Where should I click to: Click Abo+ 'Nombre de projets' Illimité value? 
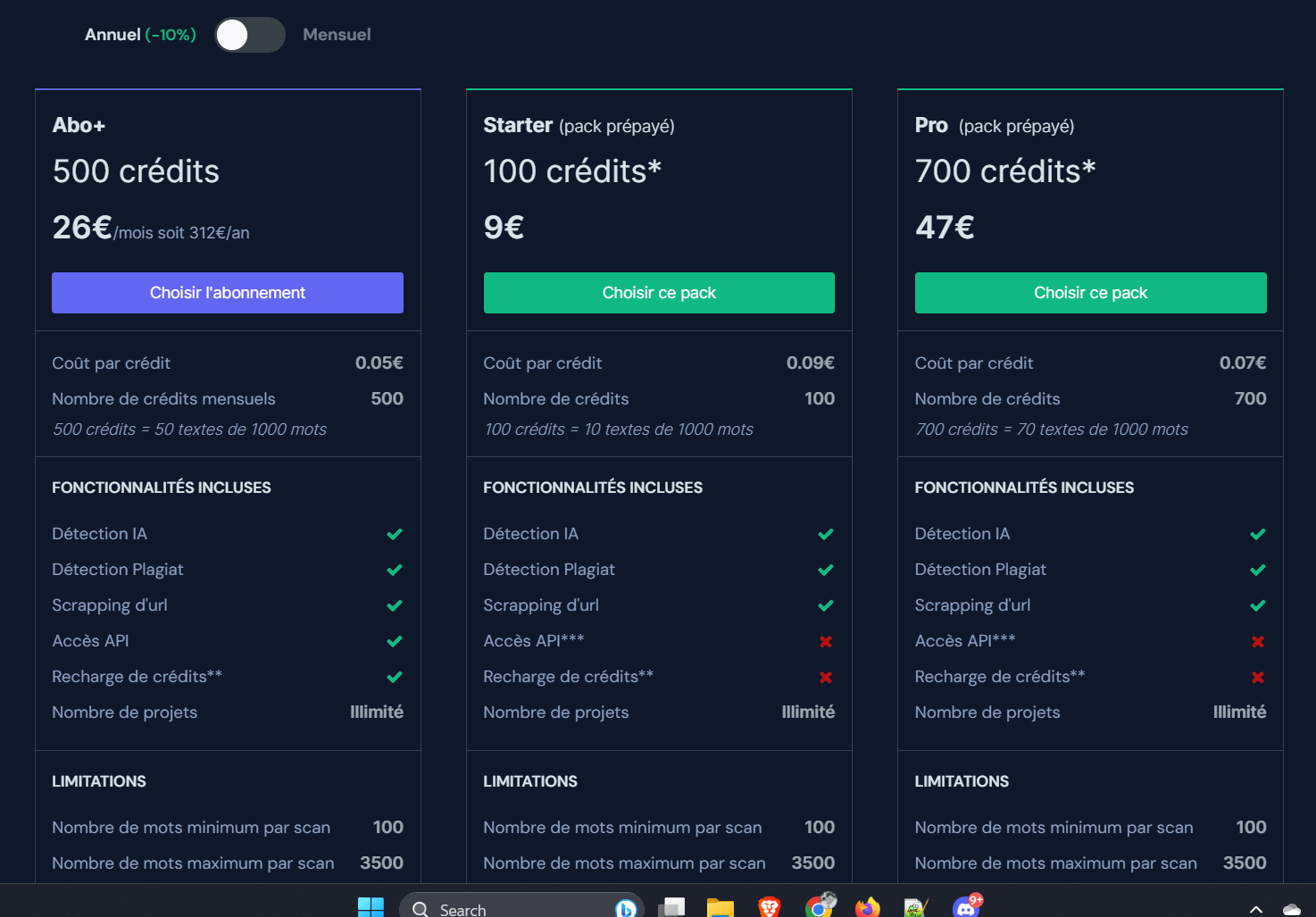(x=377, y=712)
